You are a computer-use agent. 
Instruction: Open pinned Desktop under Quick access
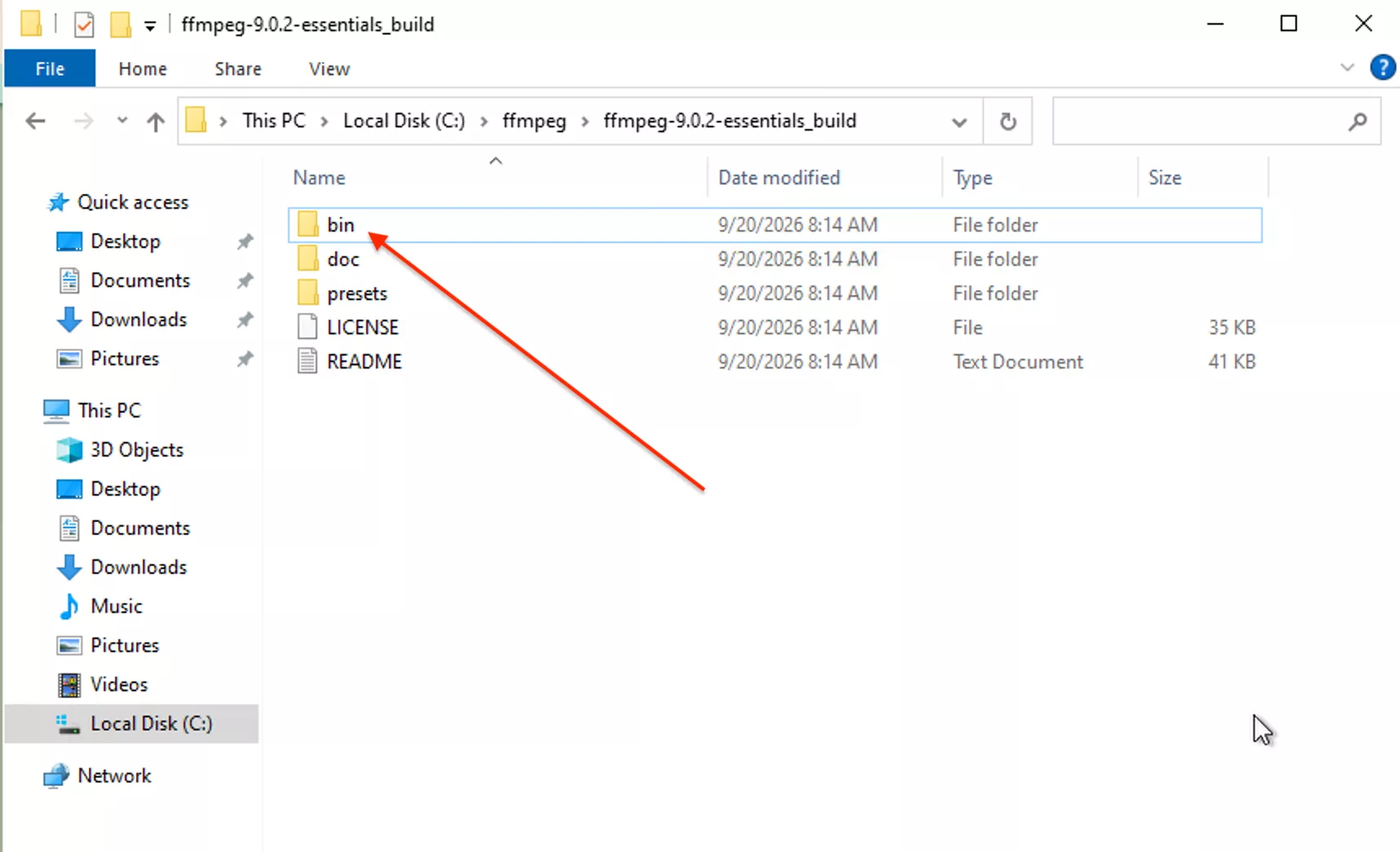(125, 241)
